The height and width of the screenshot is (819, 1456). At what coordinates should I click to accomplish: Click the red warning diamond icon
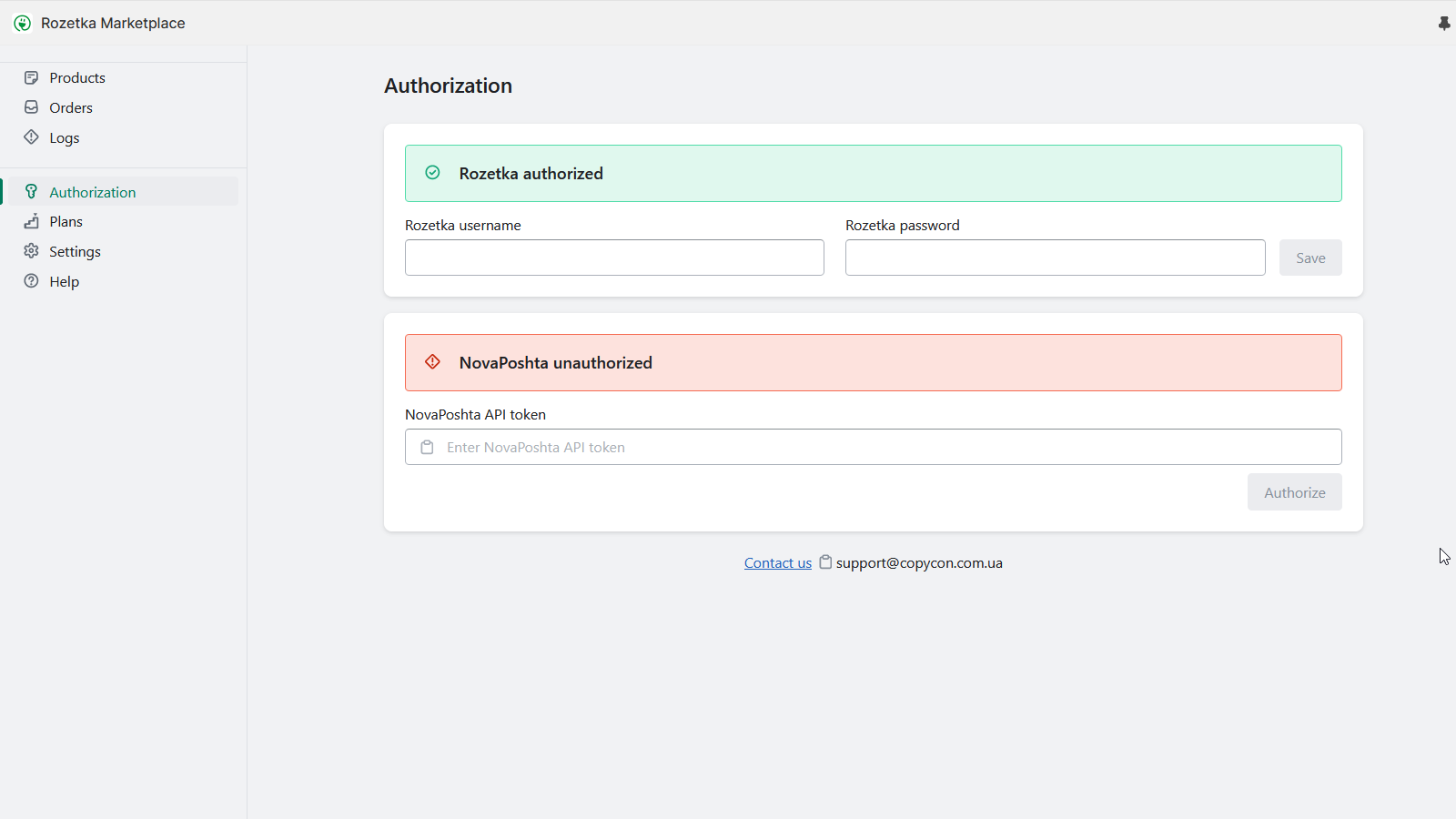433,362
